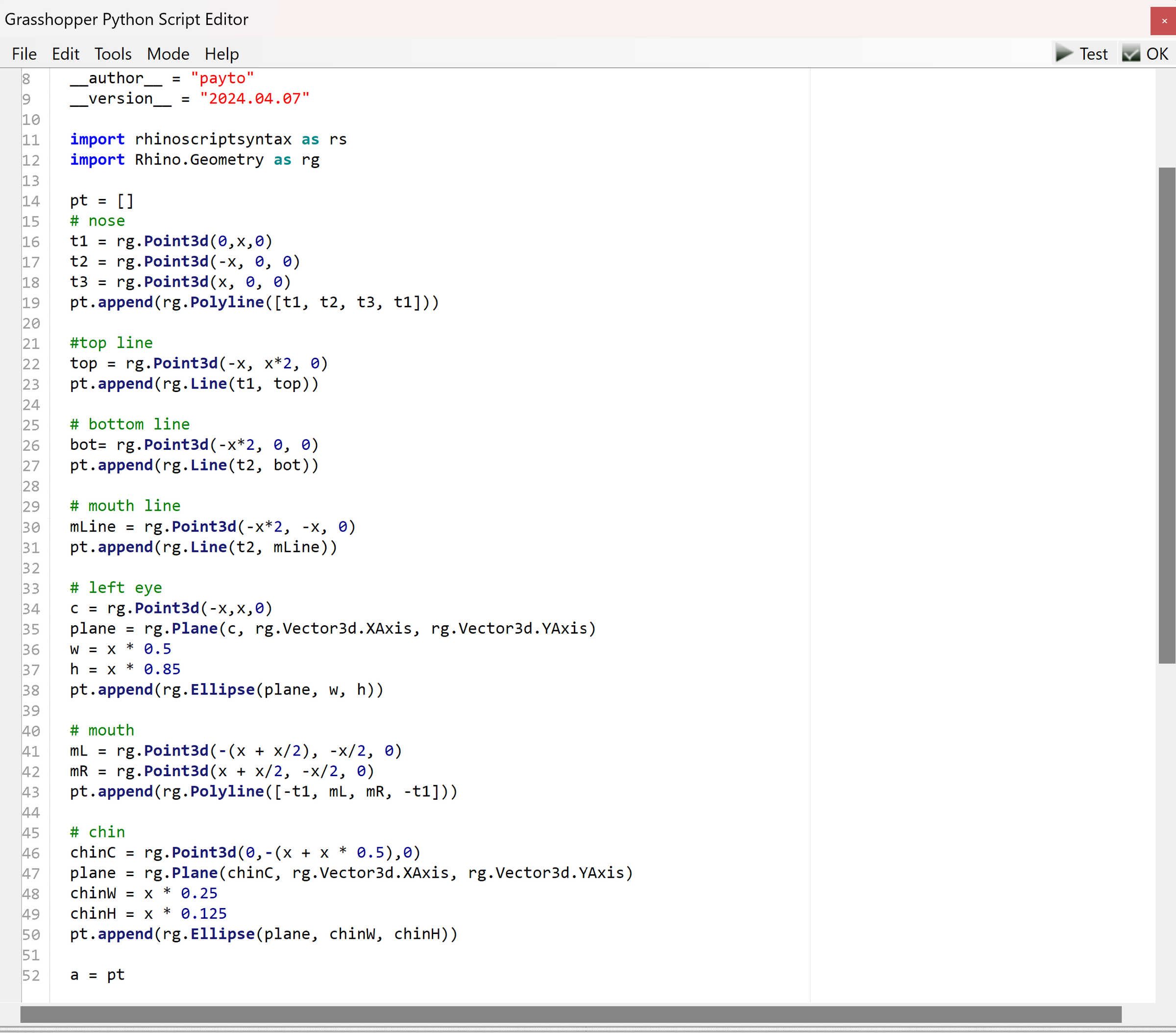Click the 'w = x * 0.5' line

tap(120, 649)
